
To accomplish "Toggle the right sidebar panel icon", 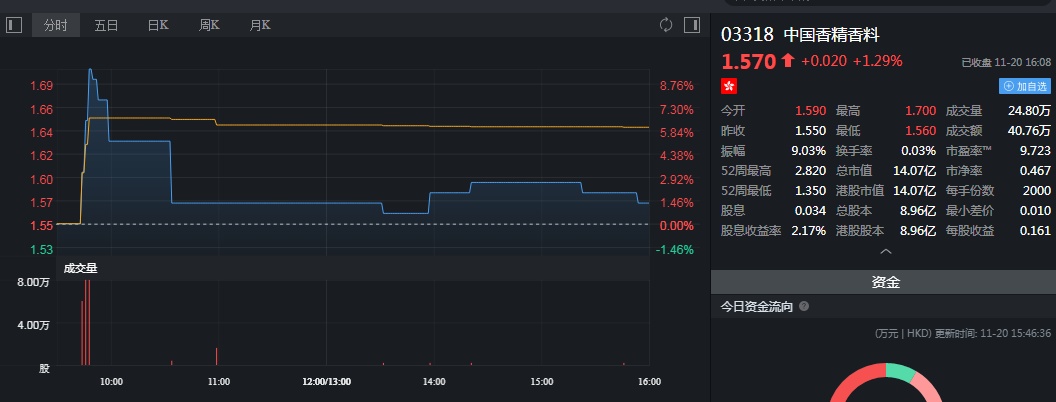I will point(691,25).
